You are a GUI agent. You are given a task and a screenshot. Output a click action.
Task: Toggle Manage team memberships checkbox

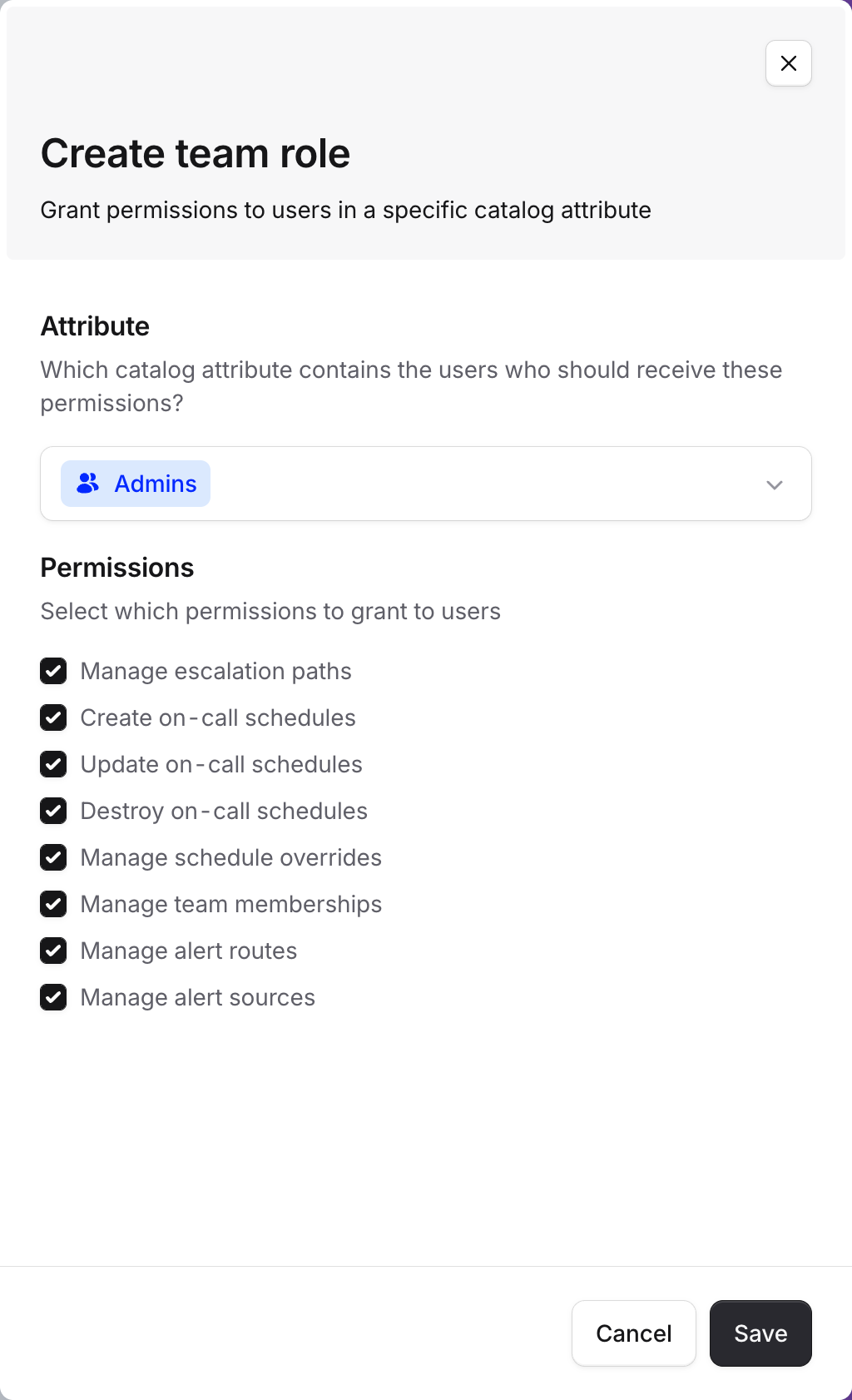point(53,904)
